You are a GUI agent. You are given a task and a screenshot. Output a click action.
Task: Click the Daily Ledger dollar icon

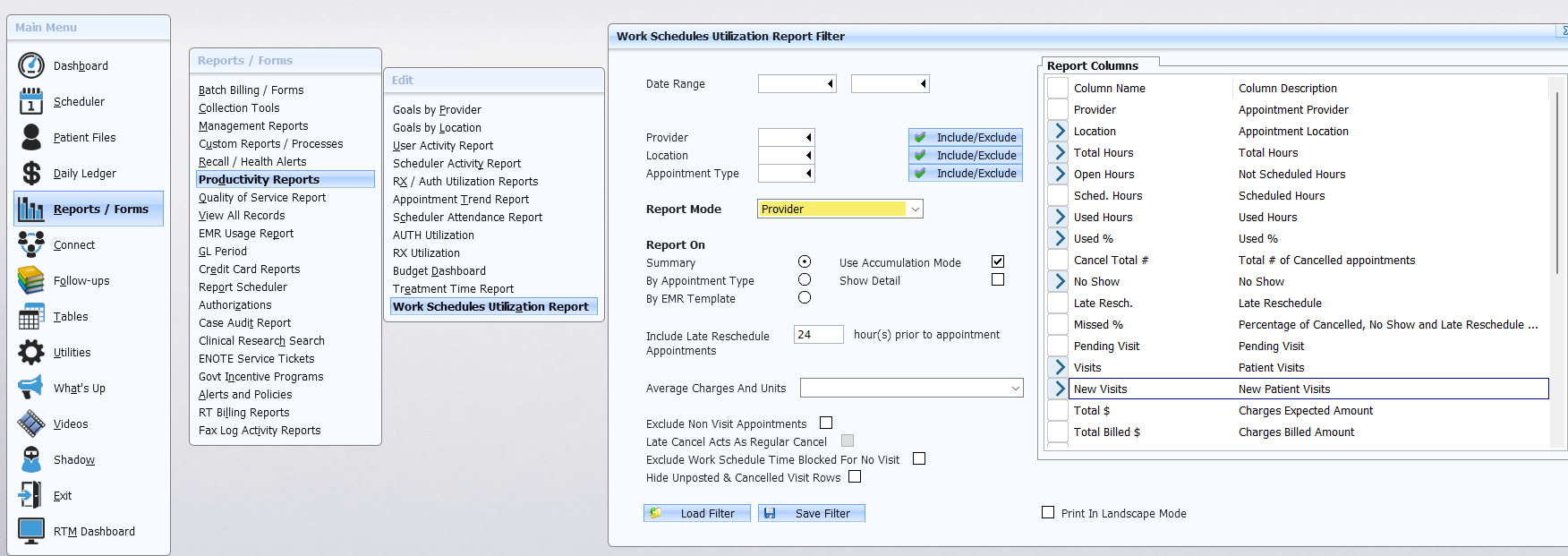pos(31,173)
